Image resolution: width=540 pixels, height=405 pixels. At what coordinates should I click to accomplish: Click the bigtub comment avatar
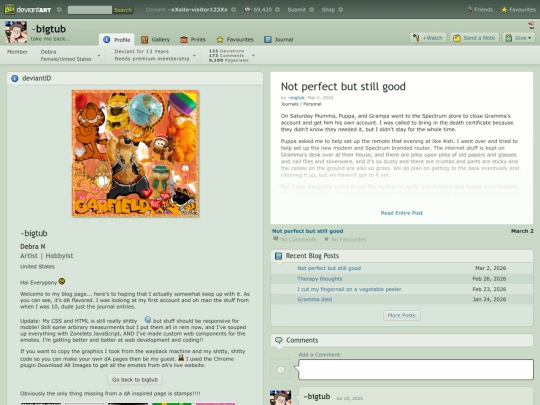click(x=280, y=397)
